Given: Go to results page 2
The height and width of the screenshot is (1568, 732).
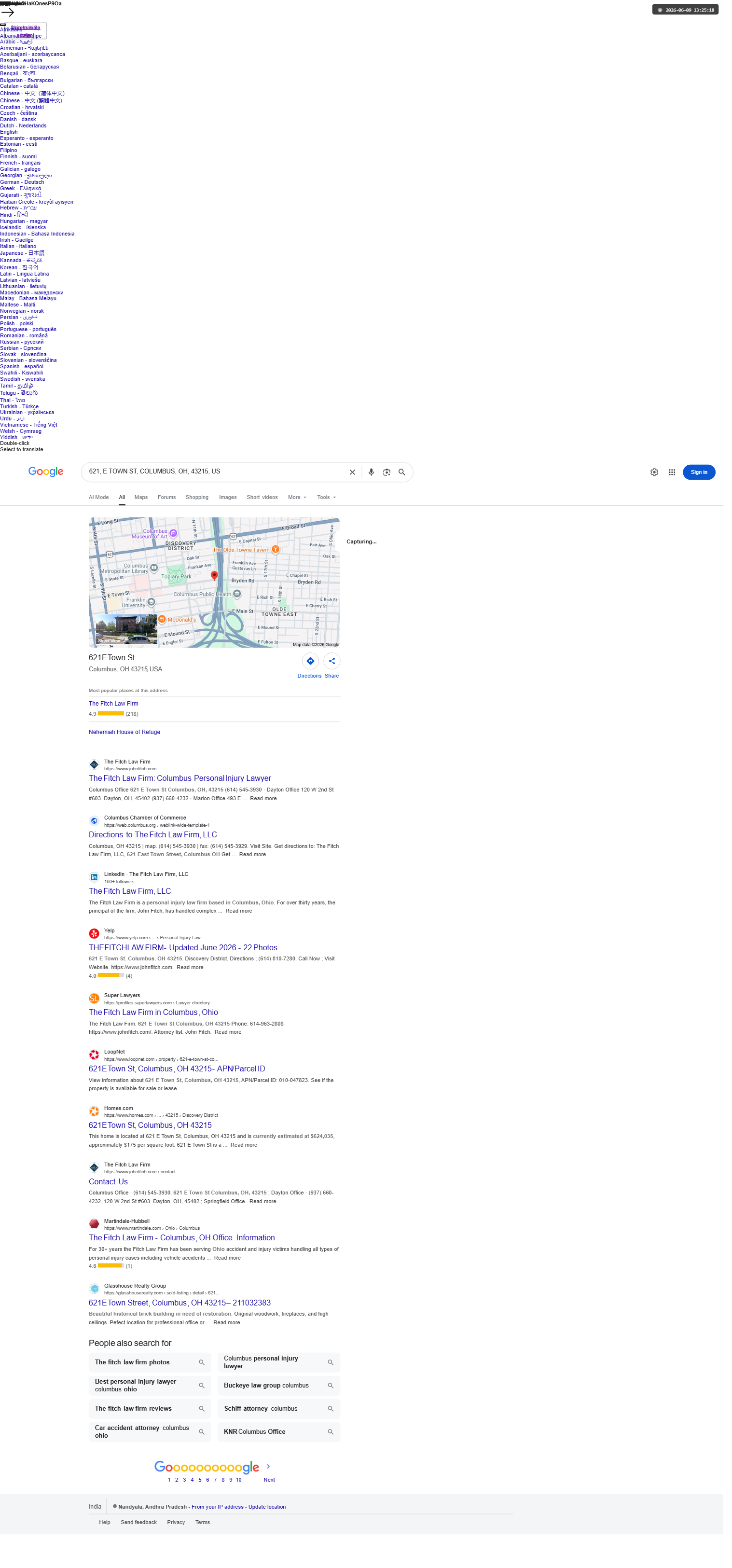Looking at the screenshot, I should [179, 1497].
